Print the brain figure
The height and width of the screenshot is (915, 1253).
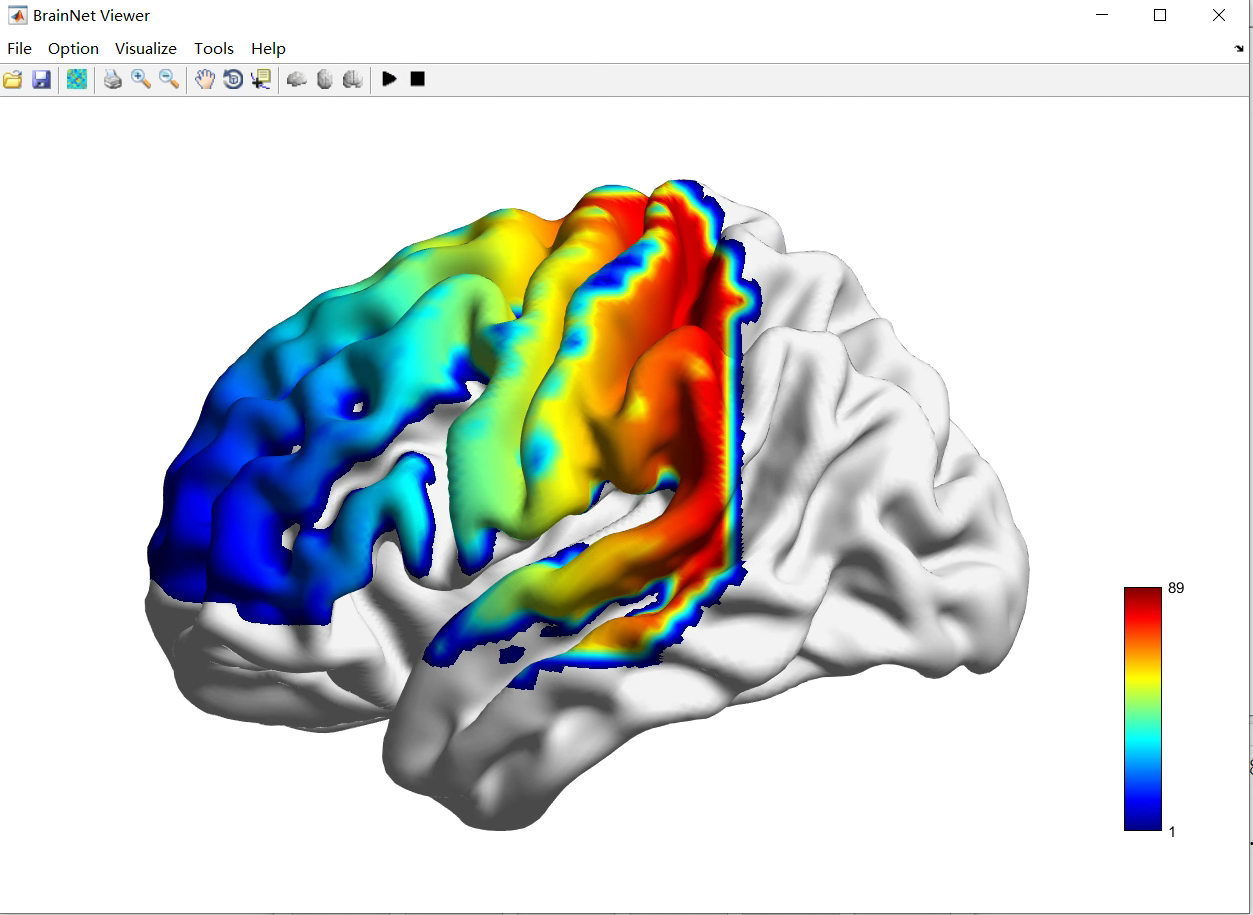112,79
